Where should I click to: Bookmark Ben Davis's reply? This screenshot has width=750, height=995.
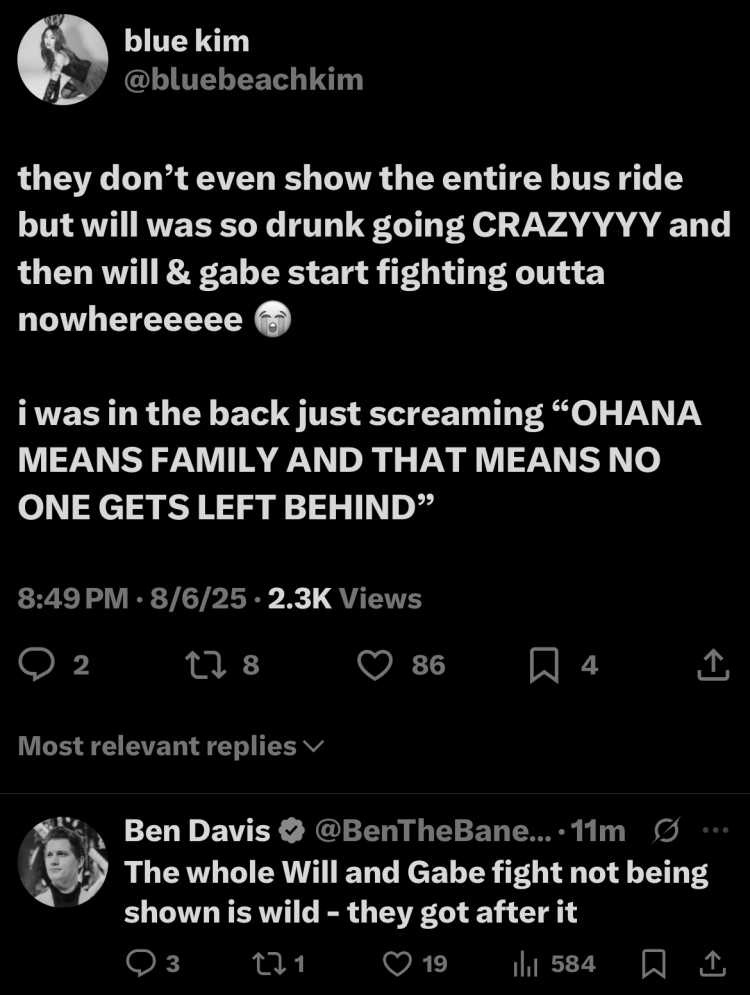click(x=653, y=965)
